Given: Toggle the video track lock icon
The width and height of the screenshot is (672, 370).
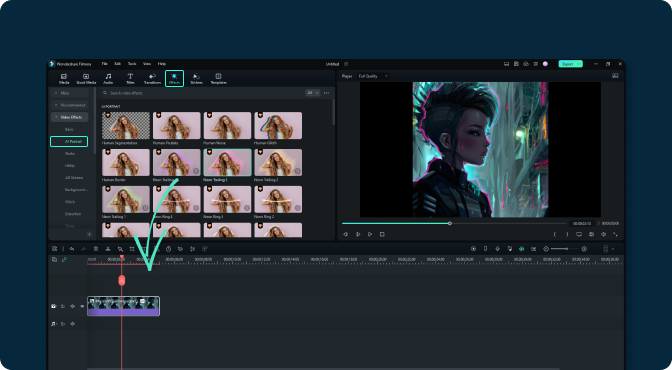Looking at the screenshot, I should pyautogui.click(x=63, y=306).
